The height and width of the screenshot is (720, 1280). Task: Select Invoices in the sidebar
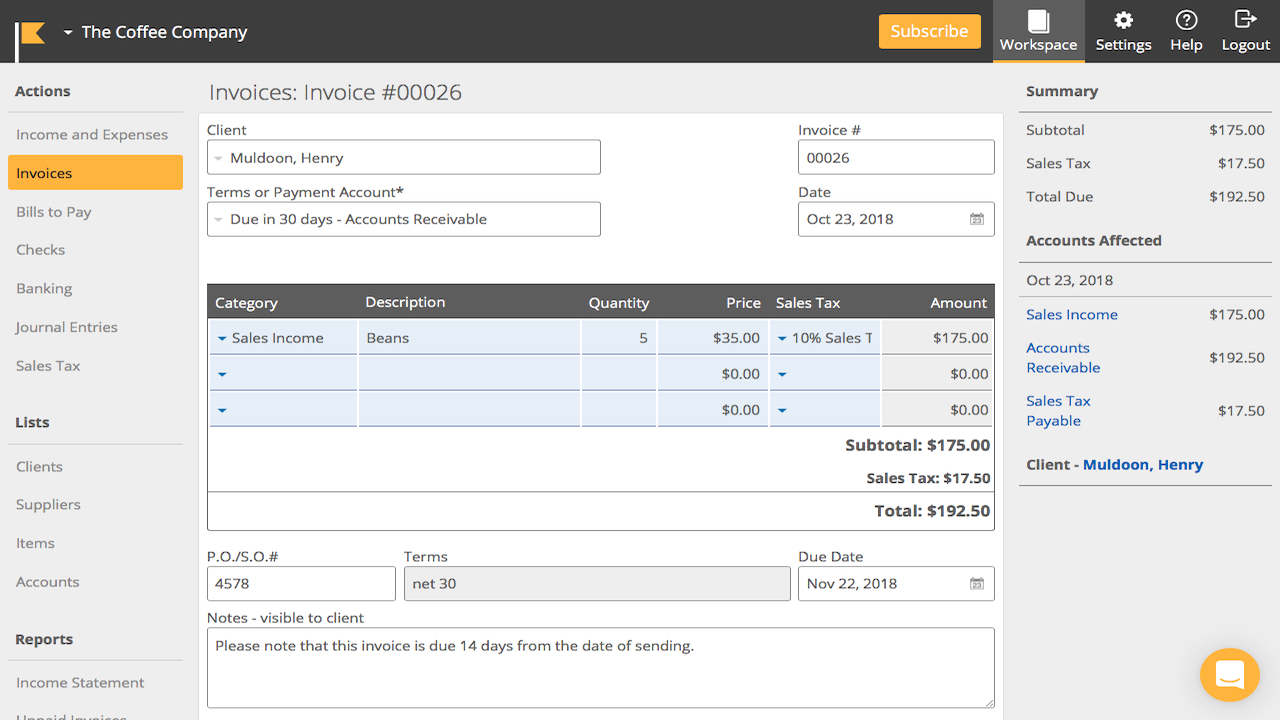[95, 172]
